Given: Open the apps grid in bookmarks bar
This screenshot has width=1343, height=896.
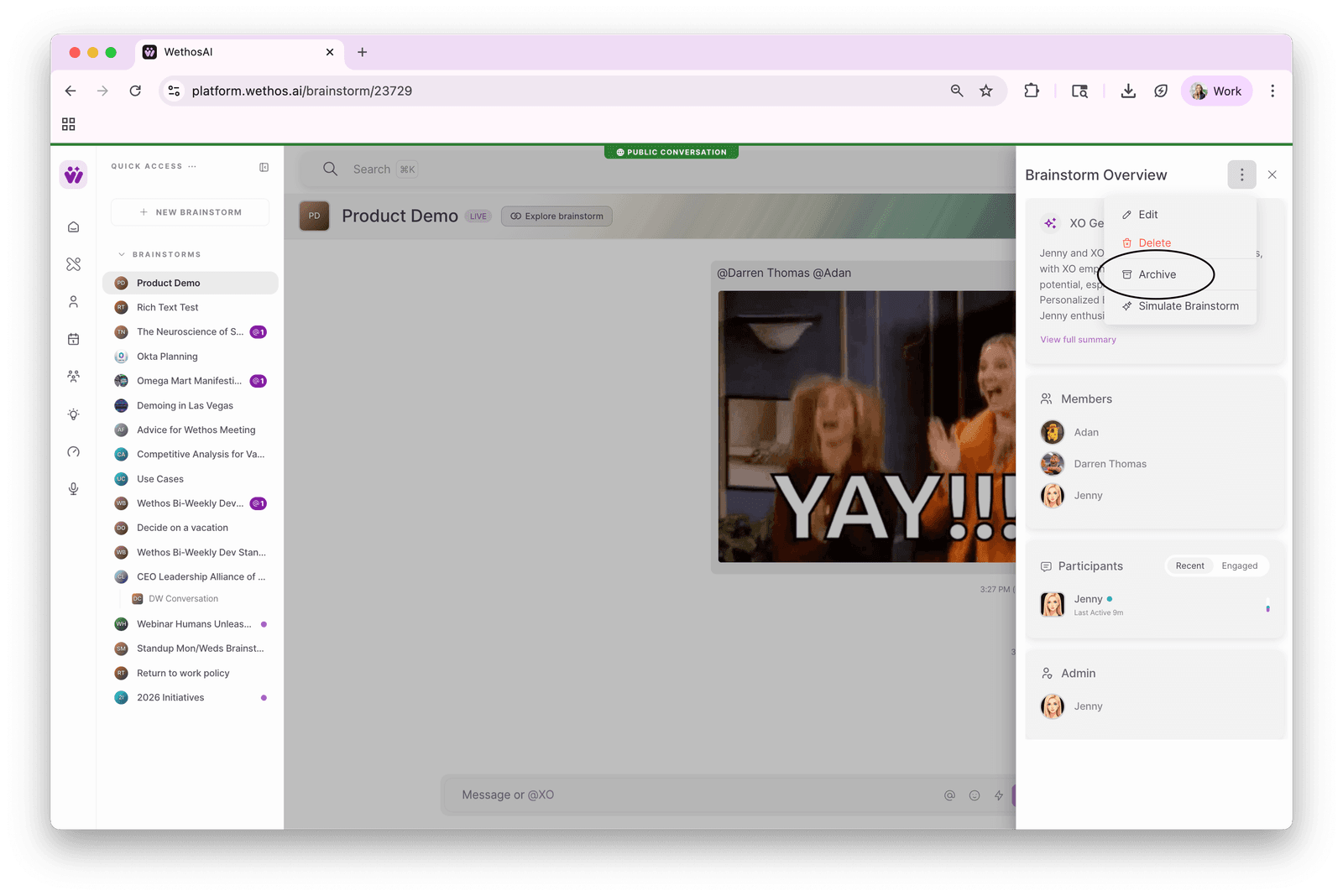Looking at the screenshot, I should coord(69,124).
